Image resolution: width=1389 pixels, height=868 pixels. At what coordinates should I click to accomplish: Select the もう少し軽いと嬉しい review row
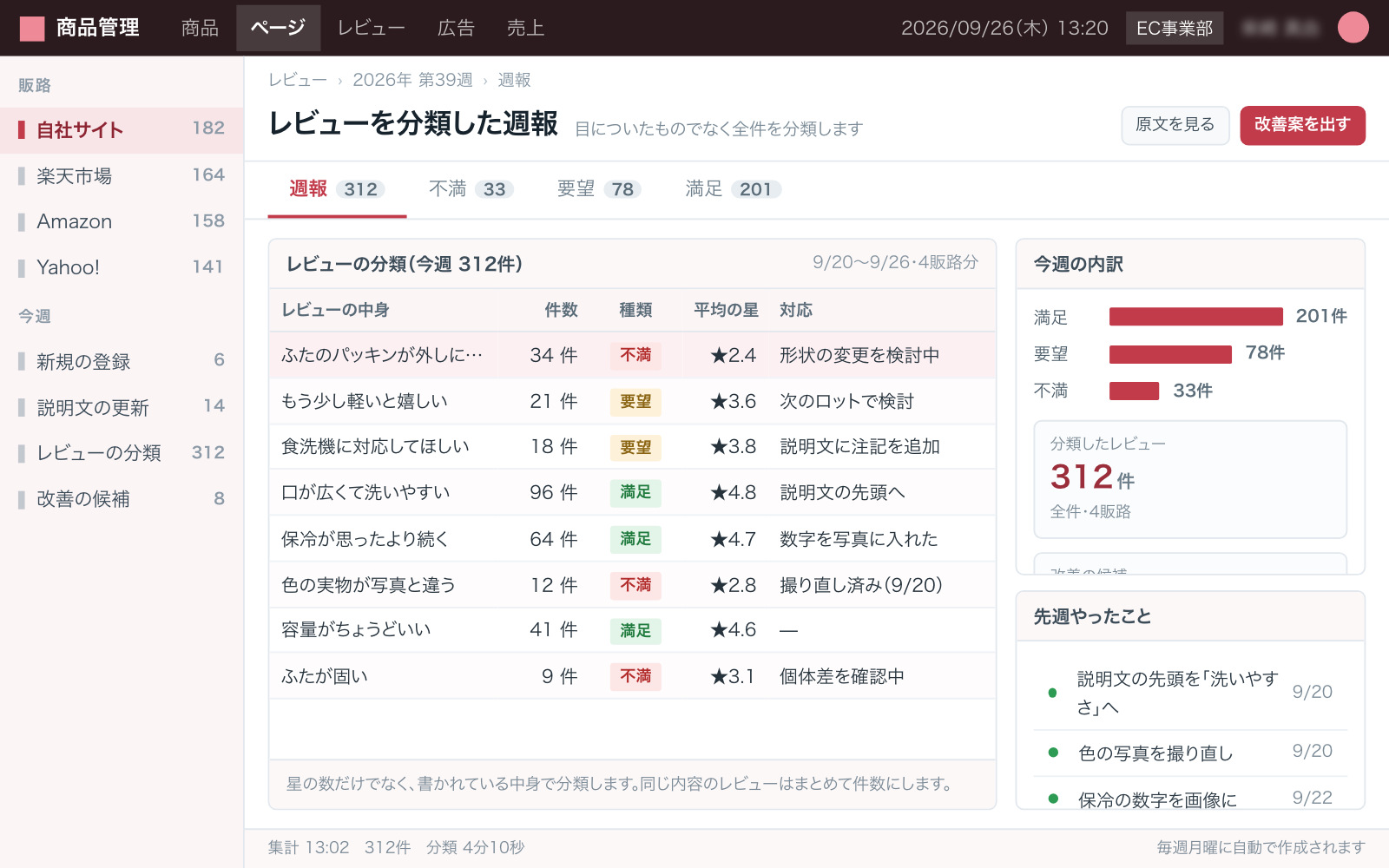click(x=632, y=401)
